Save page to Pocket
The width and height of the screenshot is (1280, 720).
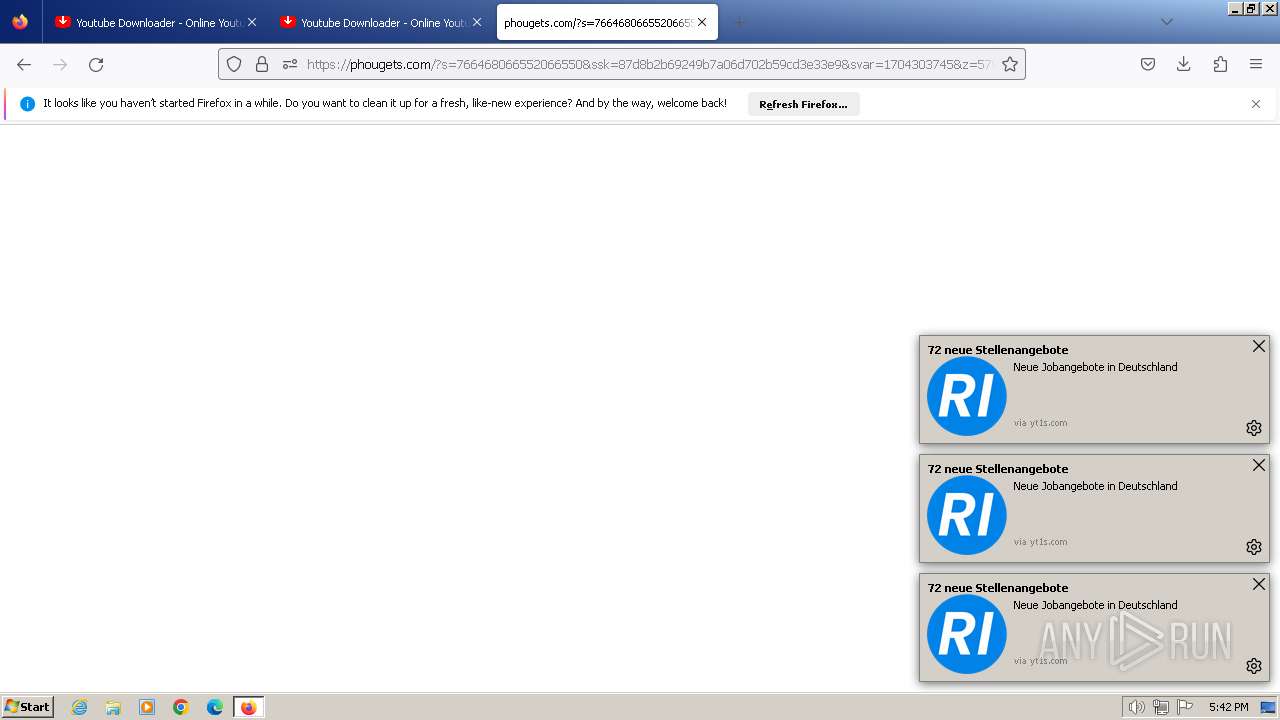pos(1148,64)
